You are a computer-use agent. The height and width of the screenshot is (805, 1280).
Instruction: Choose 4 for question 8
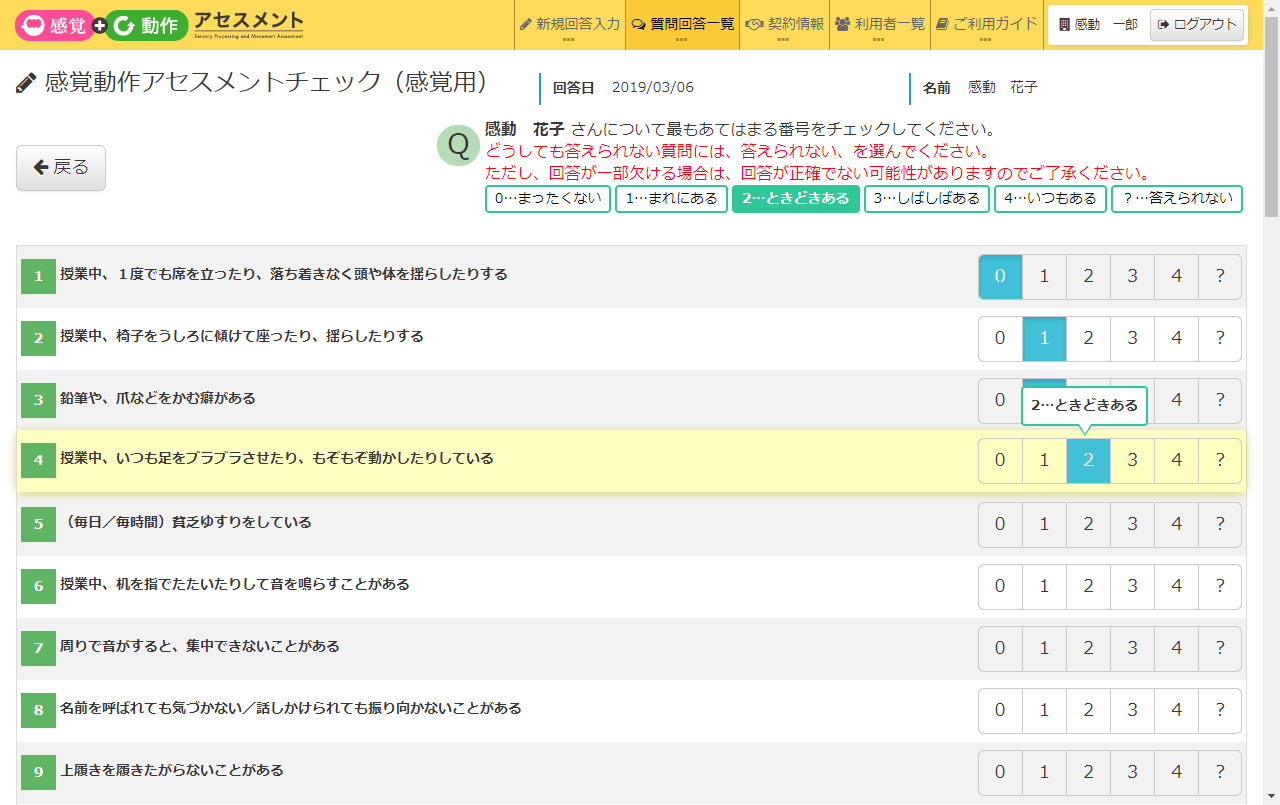tap(1176, 711)
